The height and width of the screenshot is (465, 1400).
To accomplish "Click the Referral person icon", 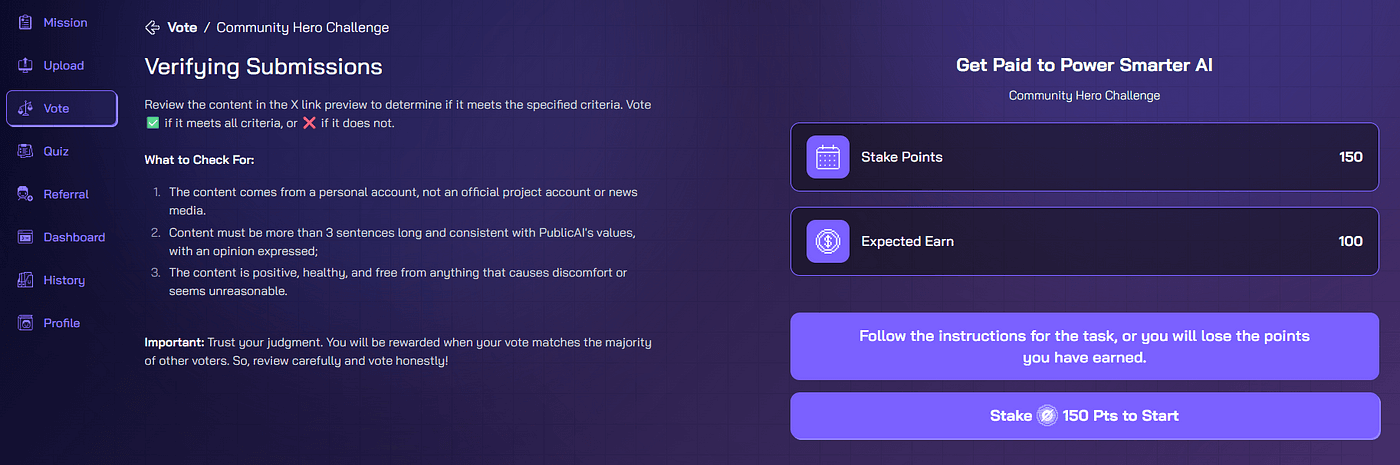I will click(x=25, y=194).
